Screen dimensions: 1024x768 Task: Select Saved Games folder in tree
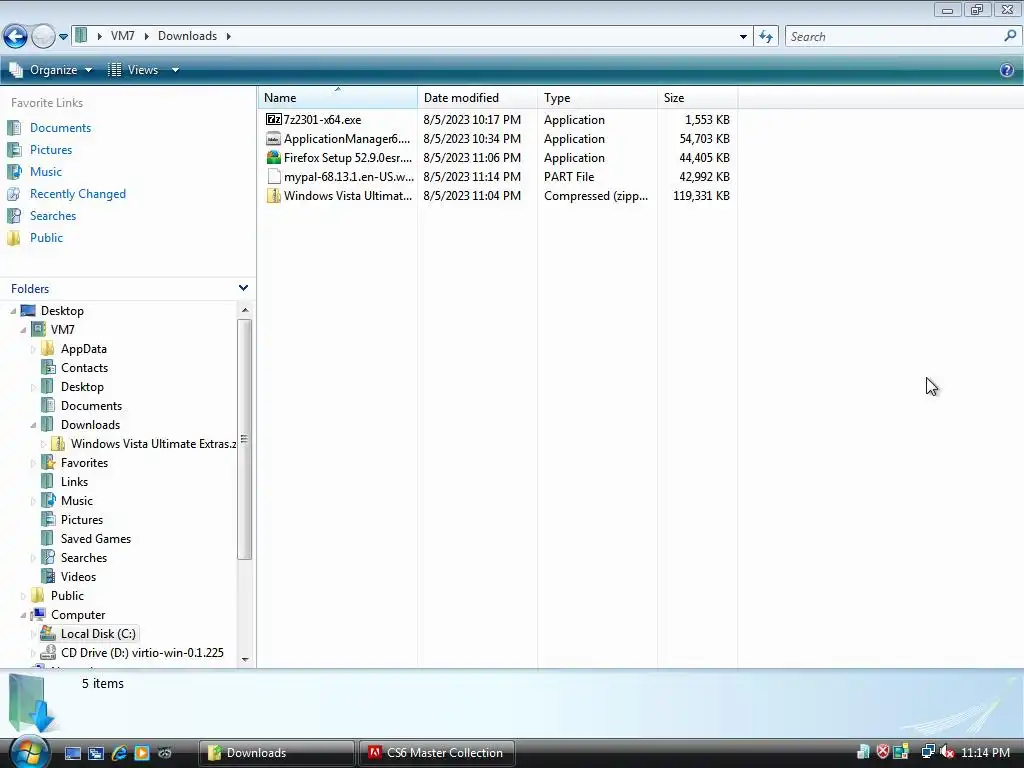(95, 539)
